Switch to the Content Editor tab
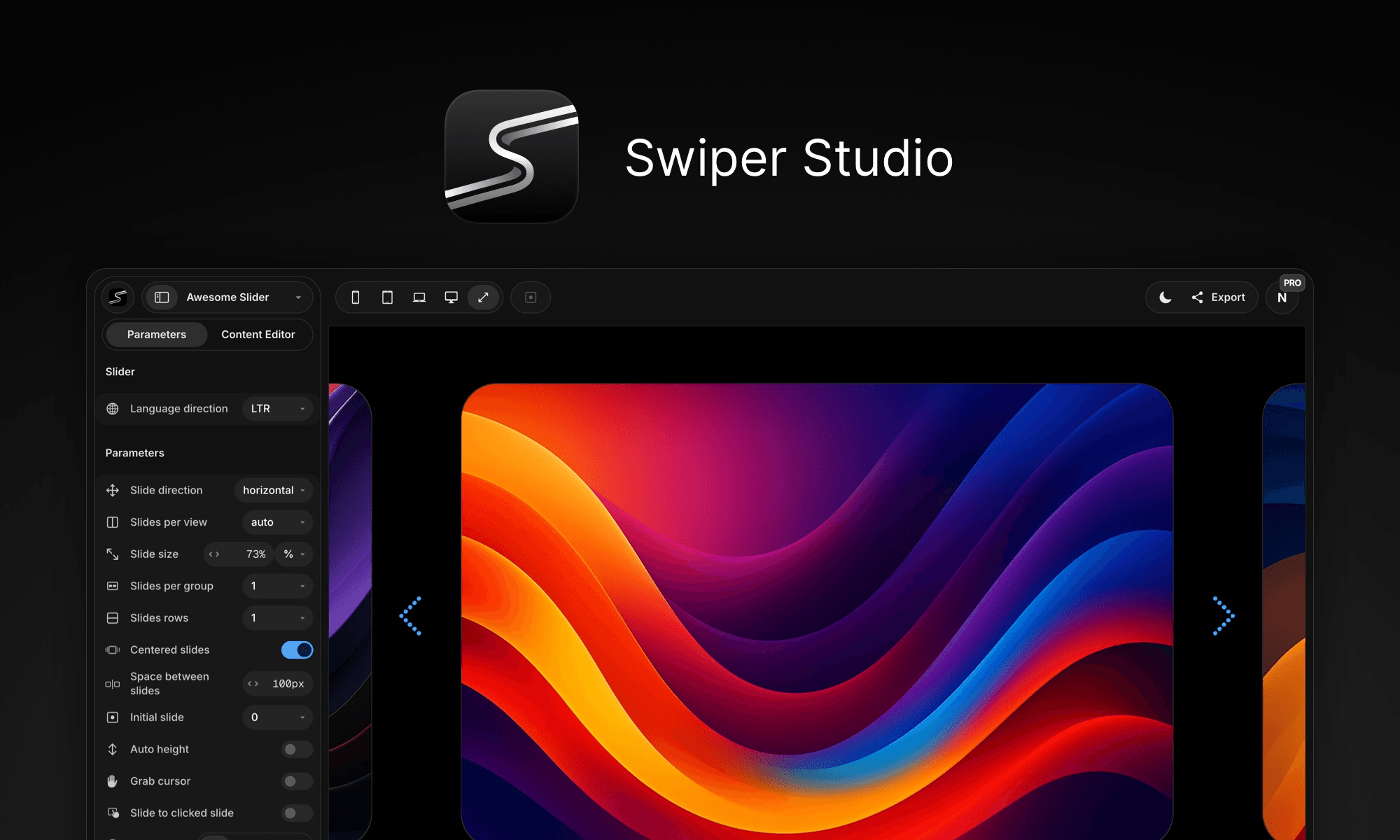This screenshot has width=1400, height=840. [258, 335]
